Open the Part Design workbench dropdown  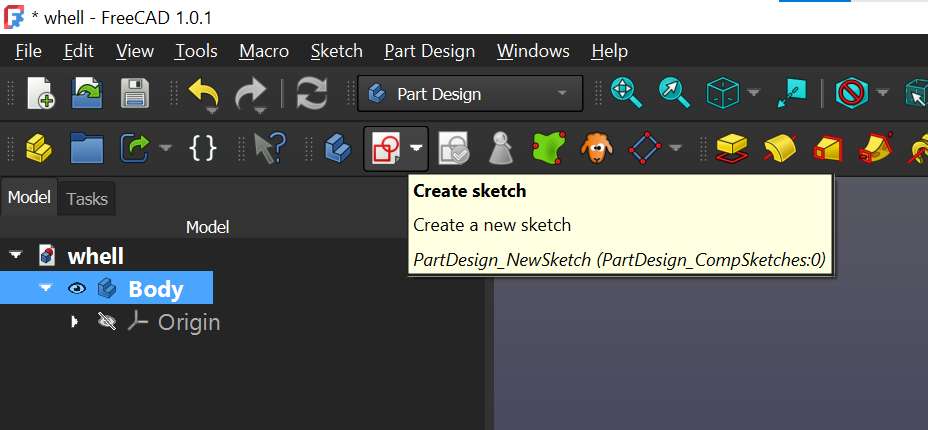tap(470, 93)
